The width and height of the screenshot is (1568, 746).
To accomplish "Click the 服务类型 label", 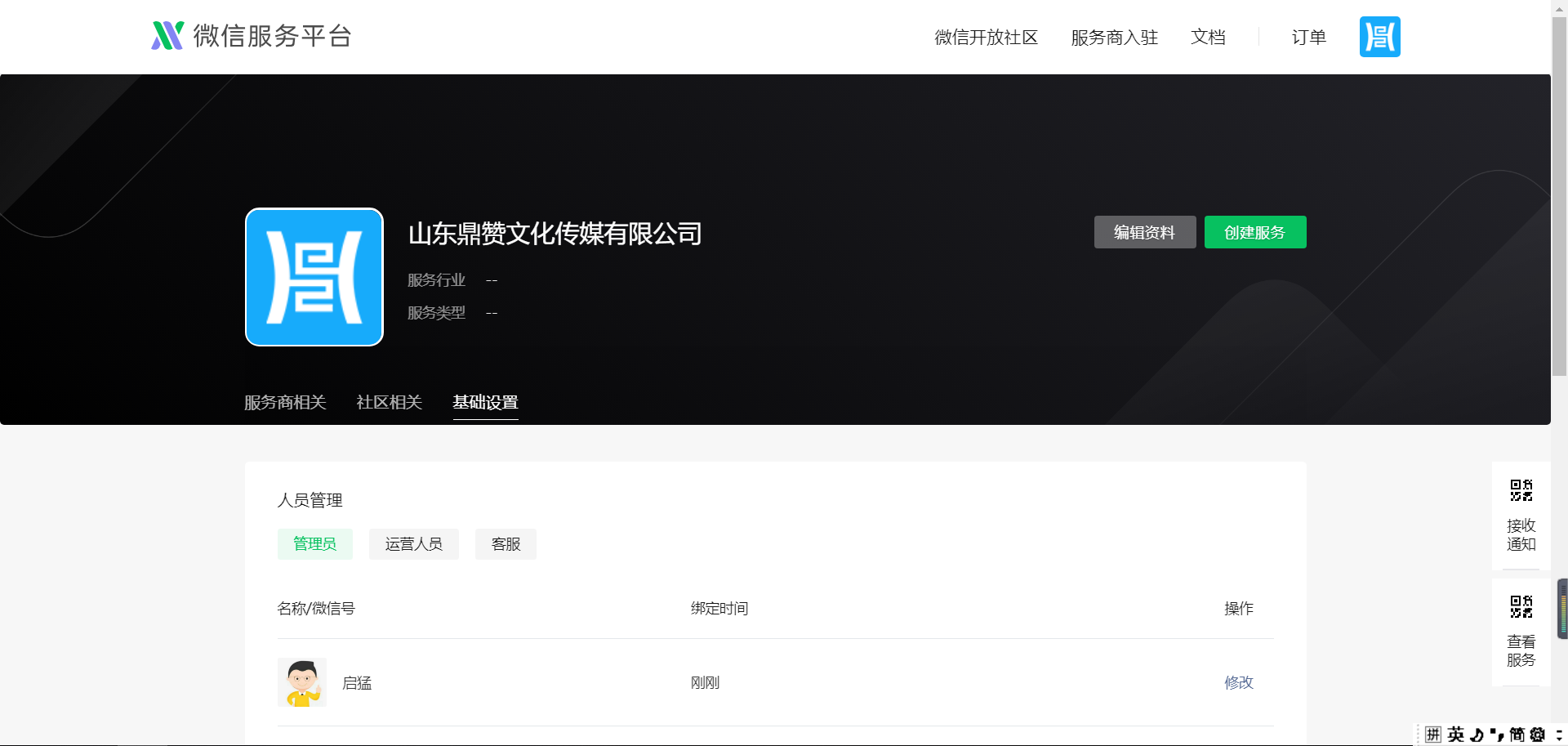I will click(436, 313).
